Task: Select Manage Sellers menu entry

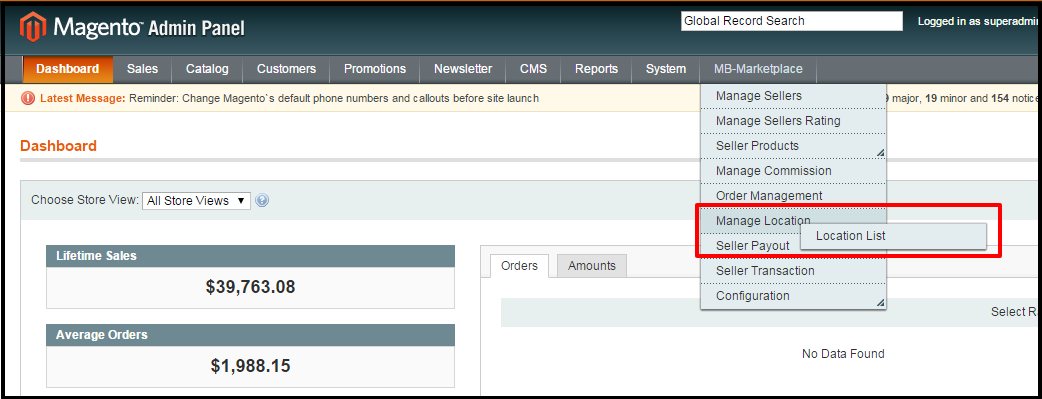Action: coord(793,96)
